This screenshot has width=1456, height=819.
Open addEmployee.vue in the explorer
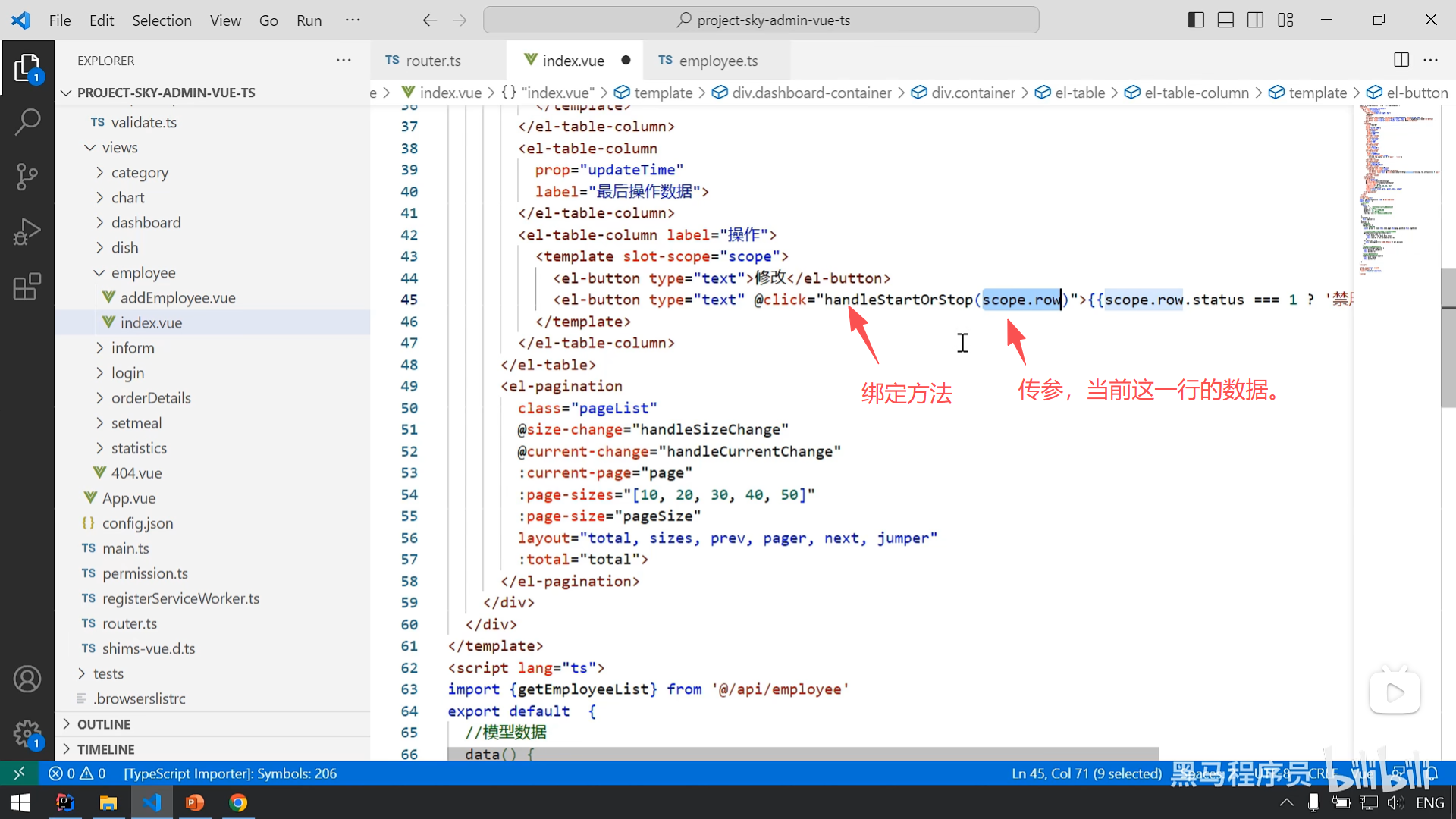(x=177, y=297)
